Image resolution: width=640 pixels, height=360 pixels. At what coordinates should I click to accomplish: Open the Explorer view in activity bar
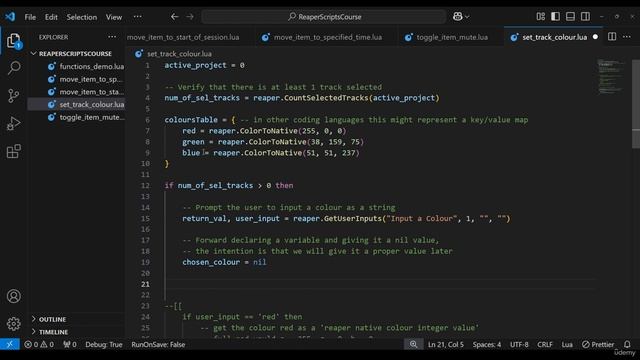pos(13,41)
